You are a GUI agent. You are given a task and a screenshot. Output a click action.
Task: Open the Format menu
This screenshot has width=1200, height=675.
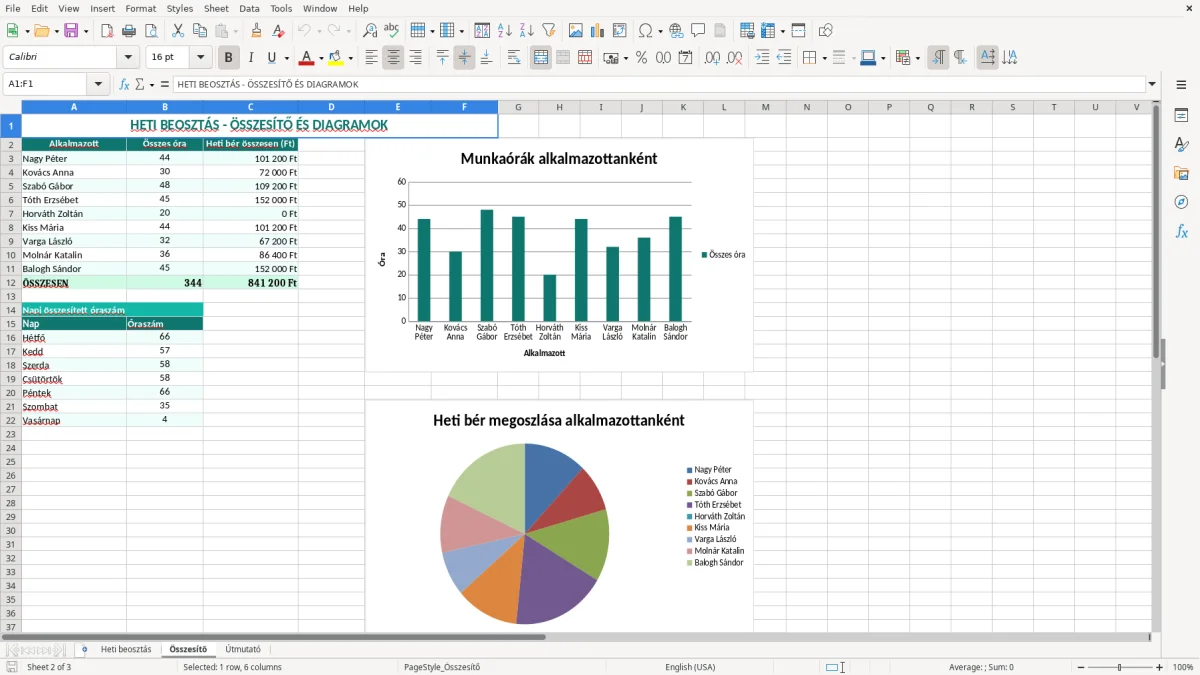coord(140,8)
